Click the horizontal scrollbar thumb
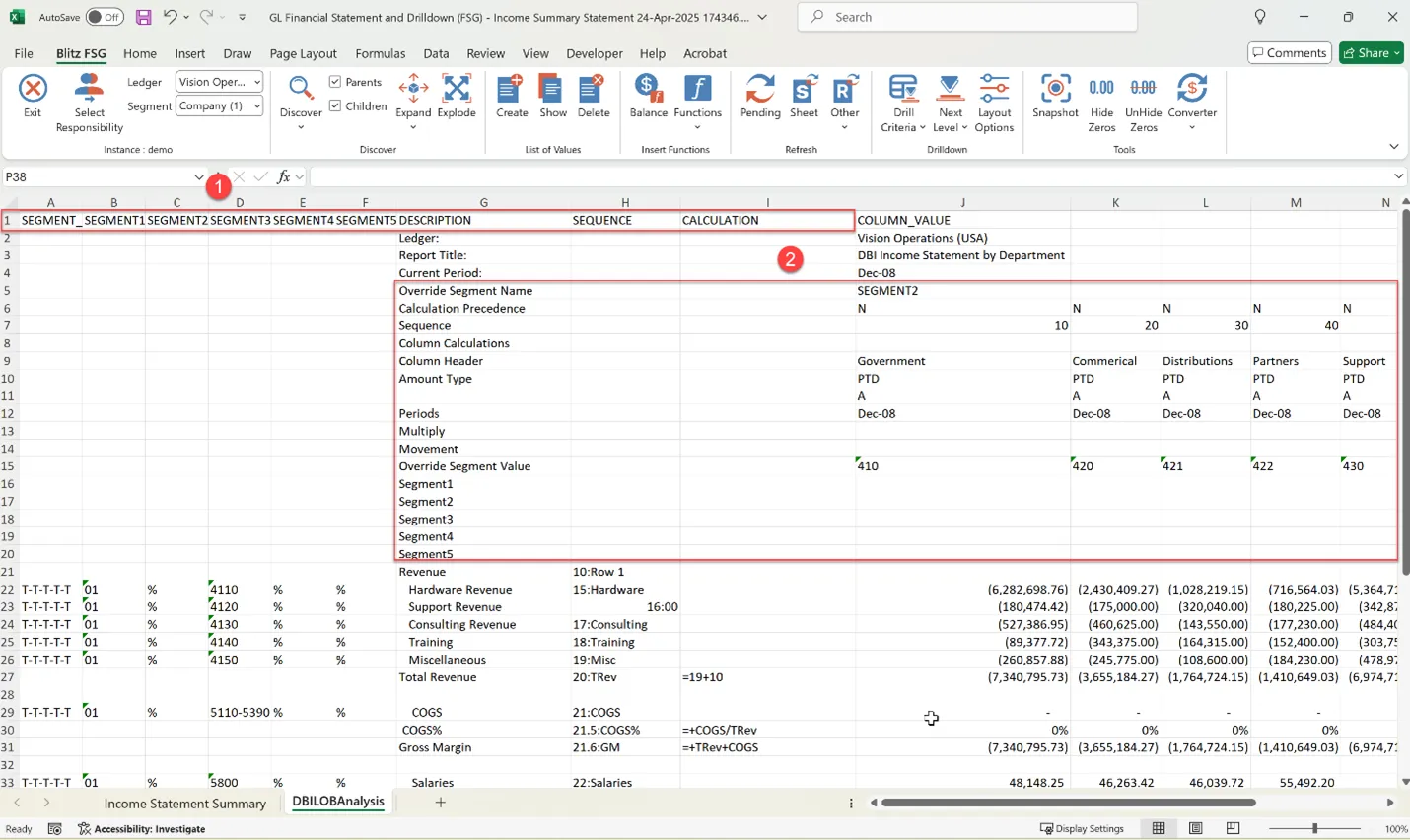Screen dimensions: 1410x840 pos(1068,803)
